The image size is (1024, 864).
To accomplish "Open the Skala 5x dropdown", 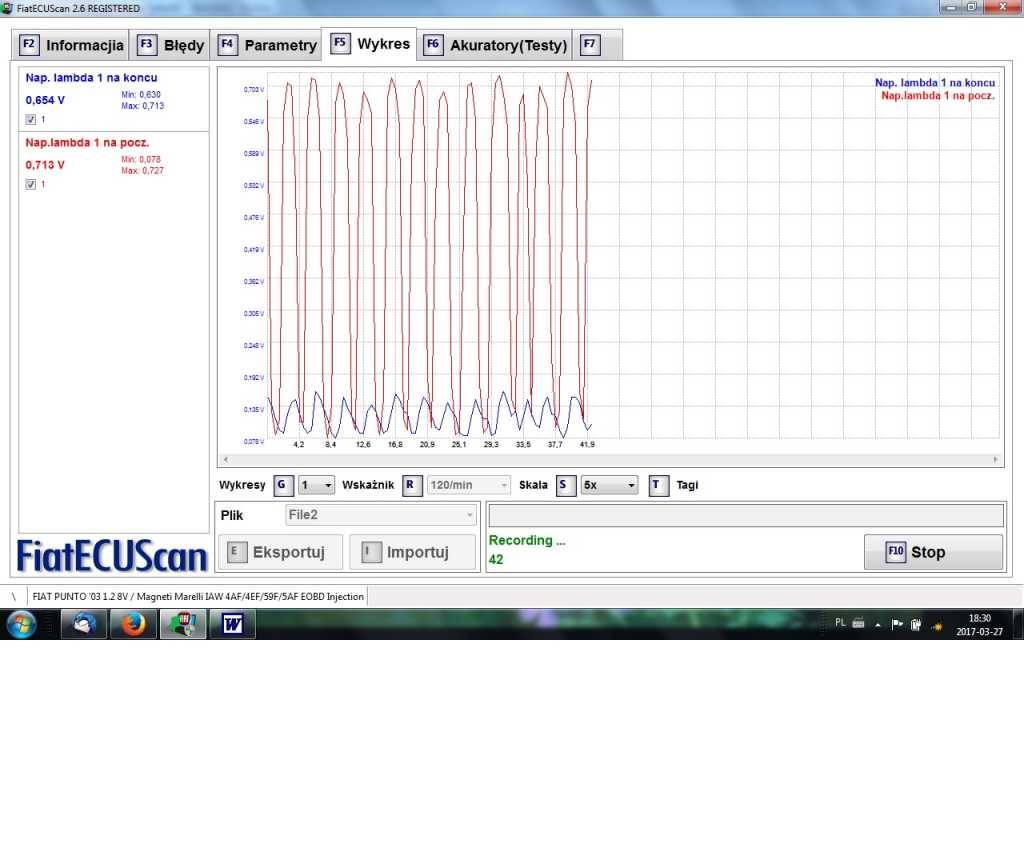I will click(609, 485).
